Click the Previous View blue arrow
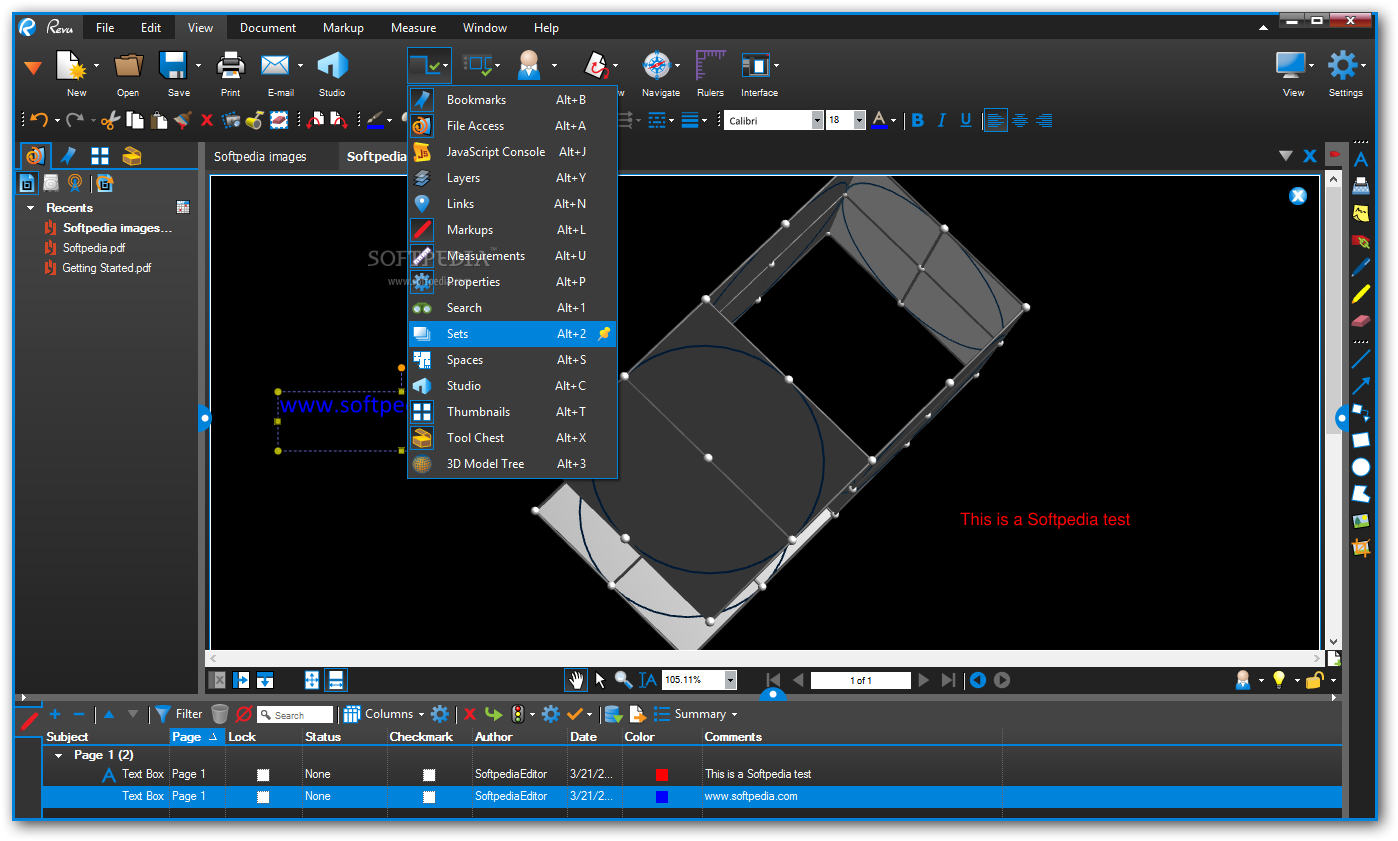This screenshot has width=1398, height=841. (x=978, y=680)
